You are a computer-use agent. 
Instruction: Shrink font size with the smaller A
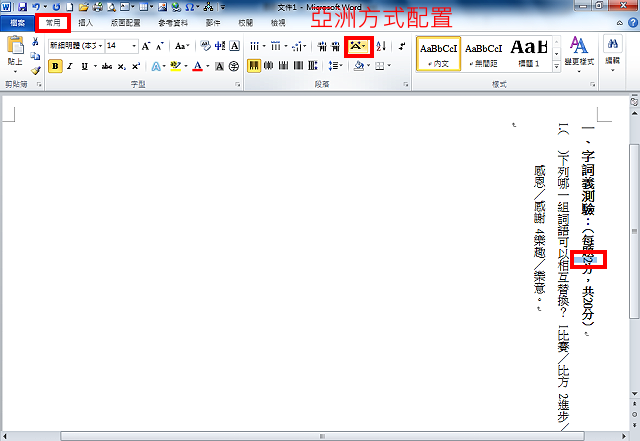point(160,46)
